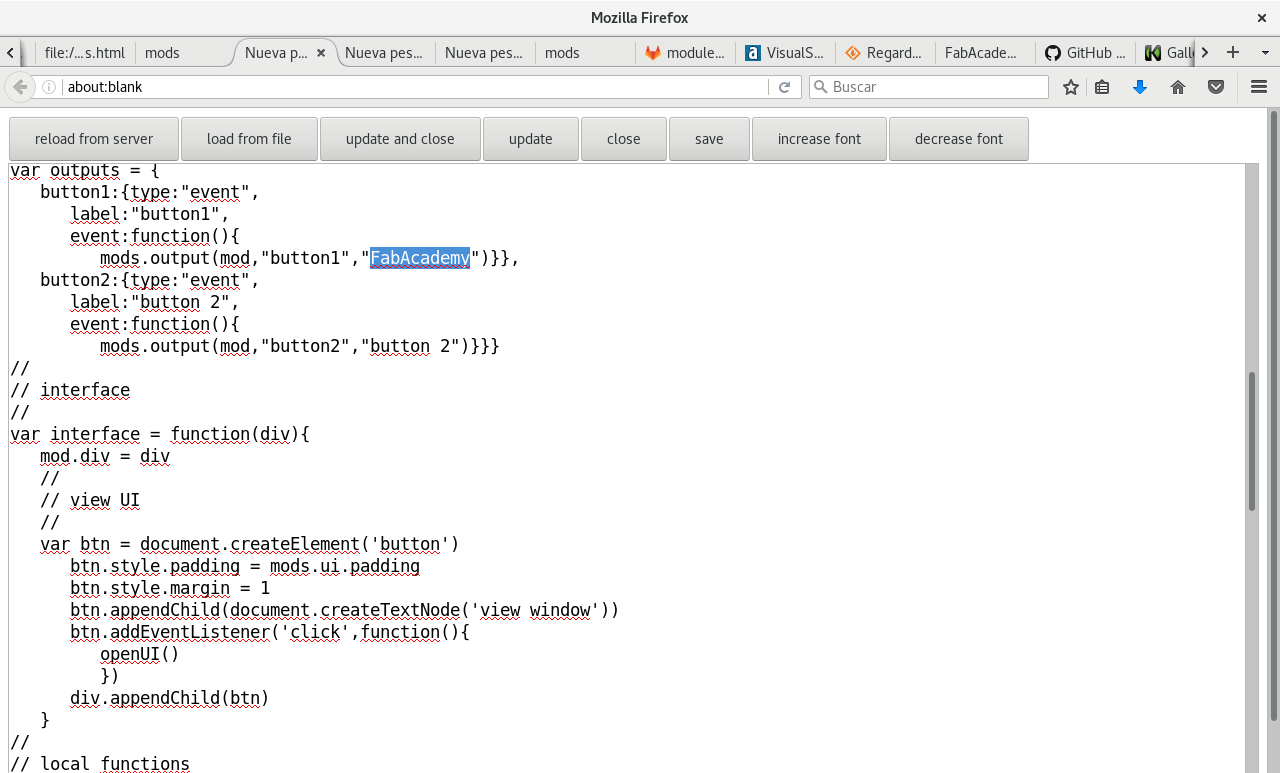The height and width of the screenshot is (773, 1280).
Task: Open the Firefox hamburger menu
Action: 1259,87
